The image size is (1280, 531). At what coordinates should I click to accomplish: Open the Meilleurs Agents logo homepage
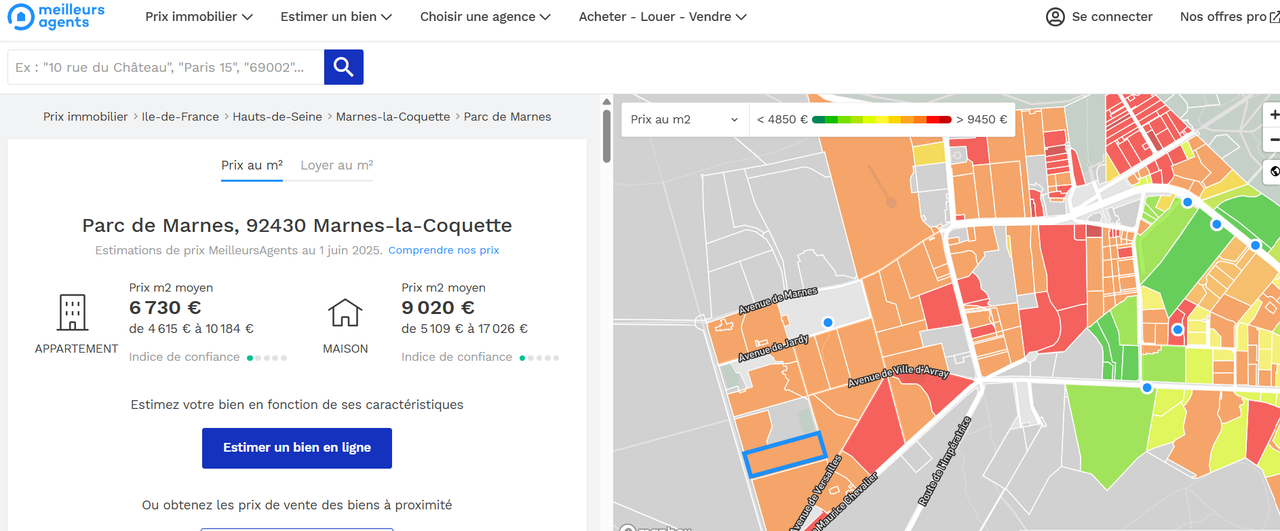tap(56, 16)
